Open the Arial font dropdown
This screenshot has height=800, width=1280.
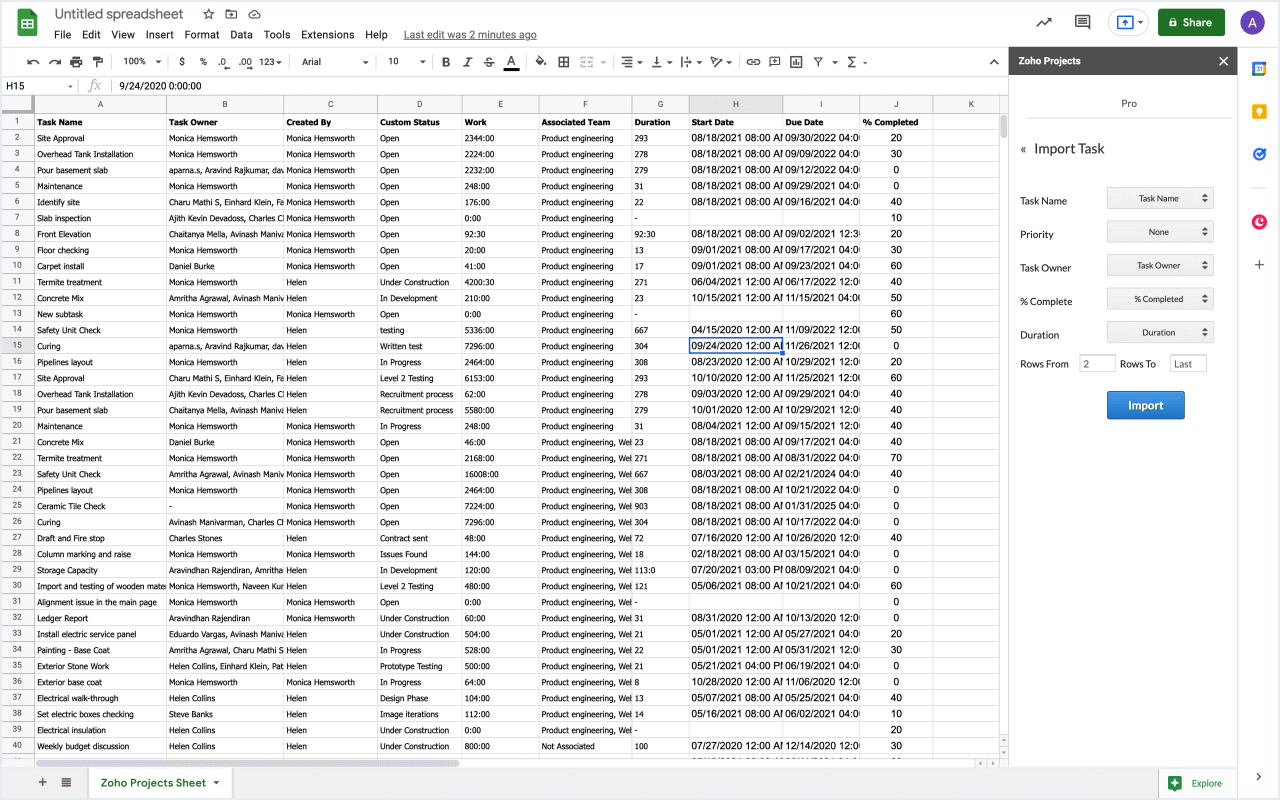tap(335, 62)
